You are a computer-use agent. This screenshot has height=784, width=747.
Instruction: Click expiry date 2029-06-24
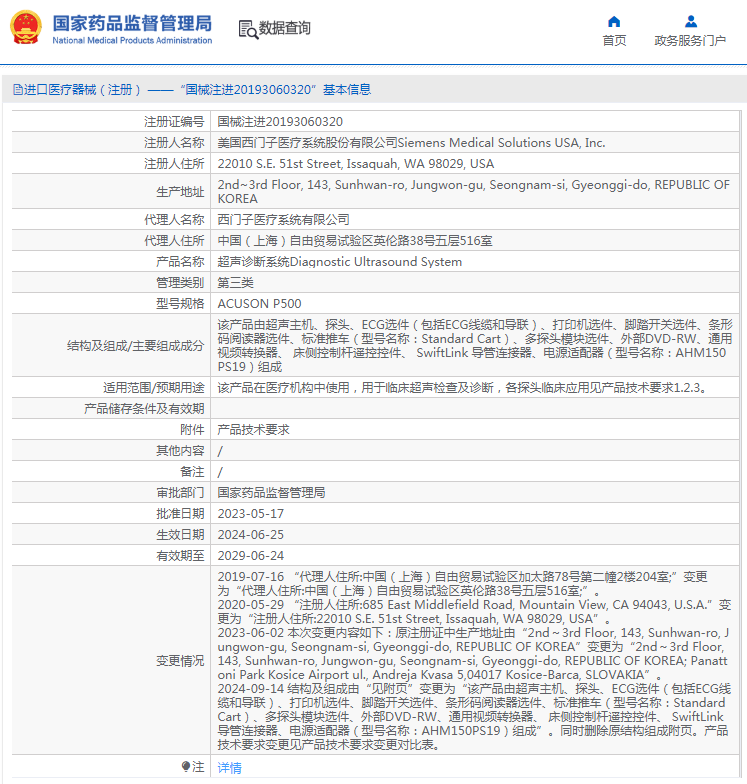[x=250, y=556]
